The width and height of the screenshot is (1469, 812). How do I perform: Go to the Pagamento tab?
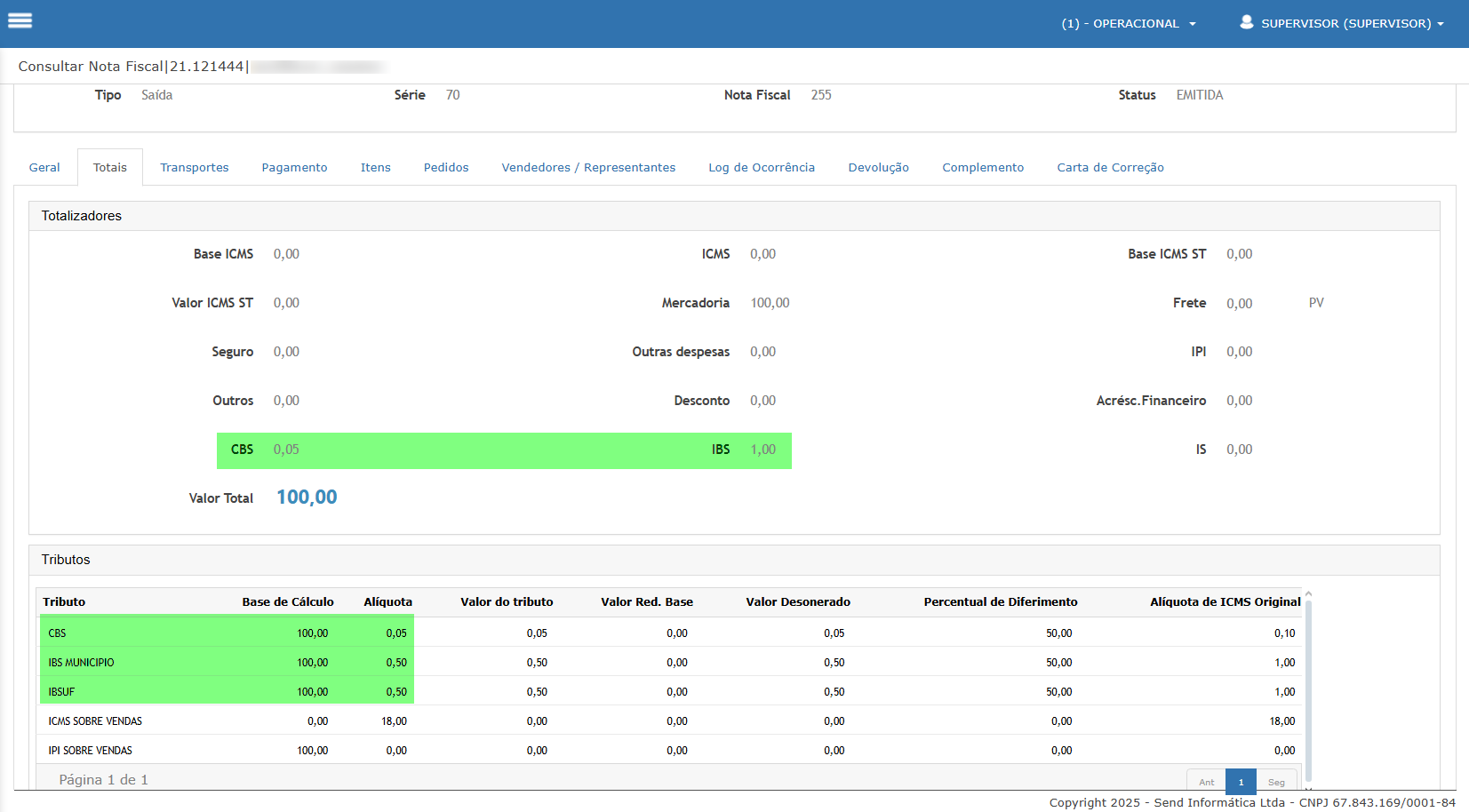(294, 168)
